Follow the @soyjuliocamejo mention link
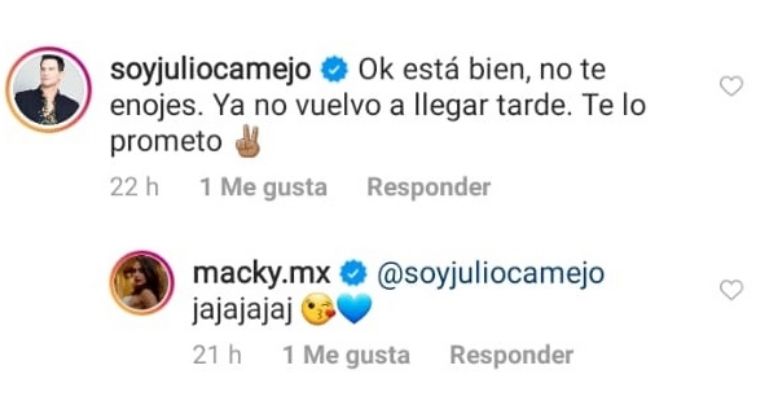768x400 pixels. pyautogui.click(x=490, y=273)
